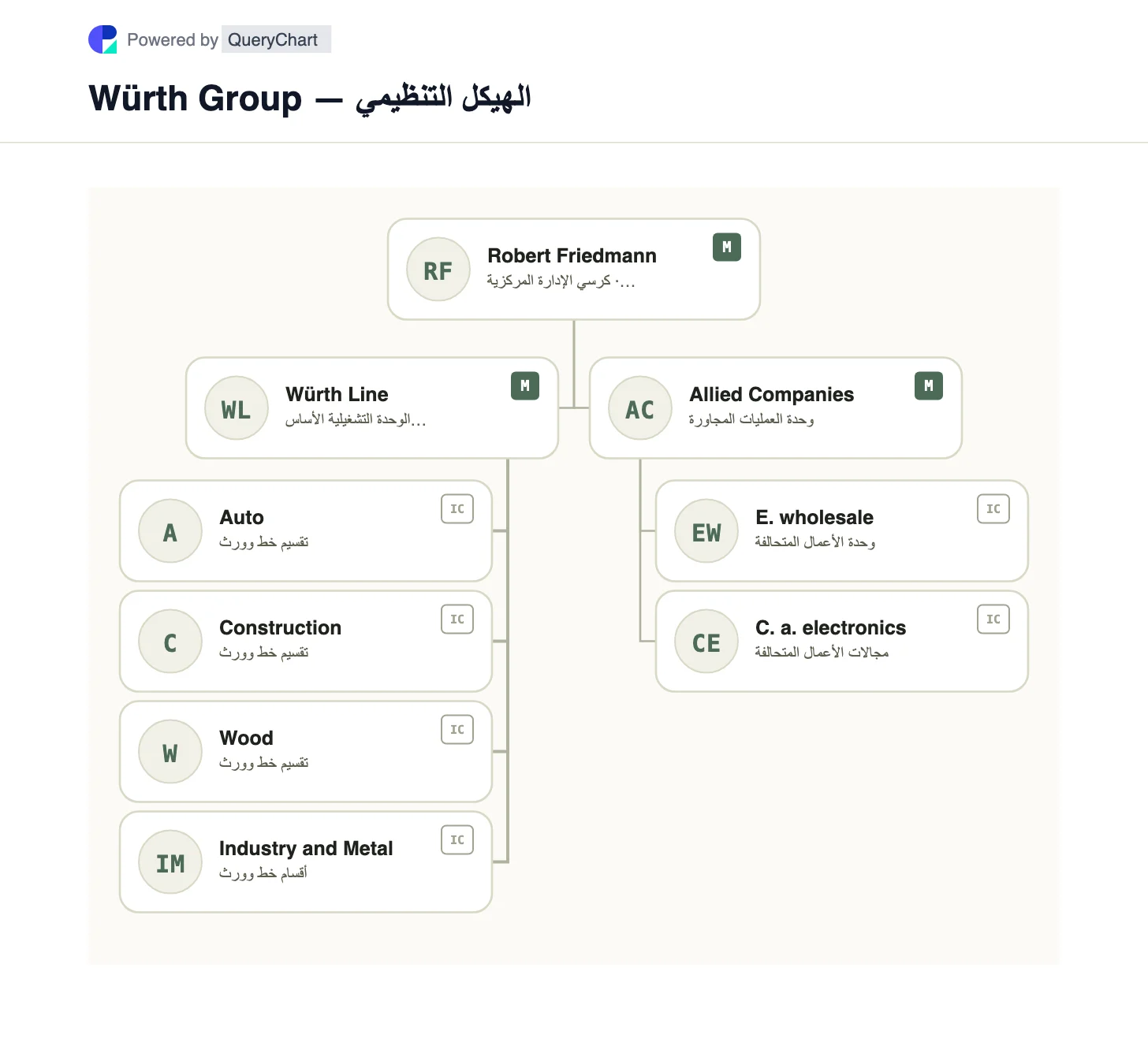The image size is (1148, 1053).
Task: Click the Construction division name
Action: [280, 627]
